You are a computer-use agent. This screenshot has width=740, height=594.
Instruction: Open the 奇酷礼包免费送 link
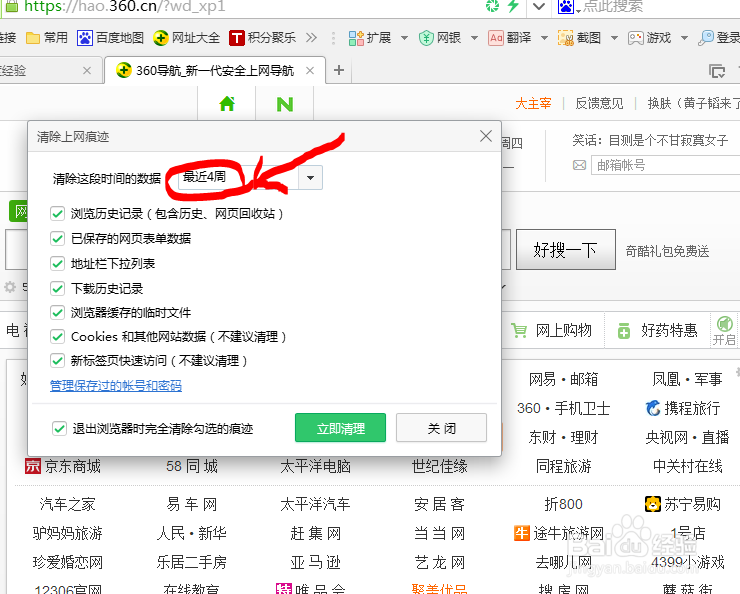[667, 251]
